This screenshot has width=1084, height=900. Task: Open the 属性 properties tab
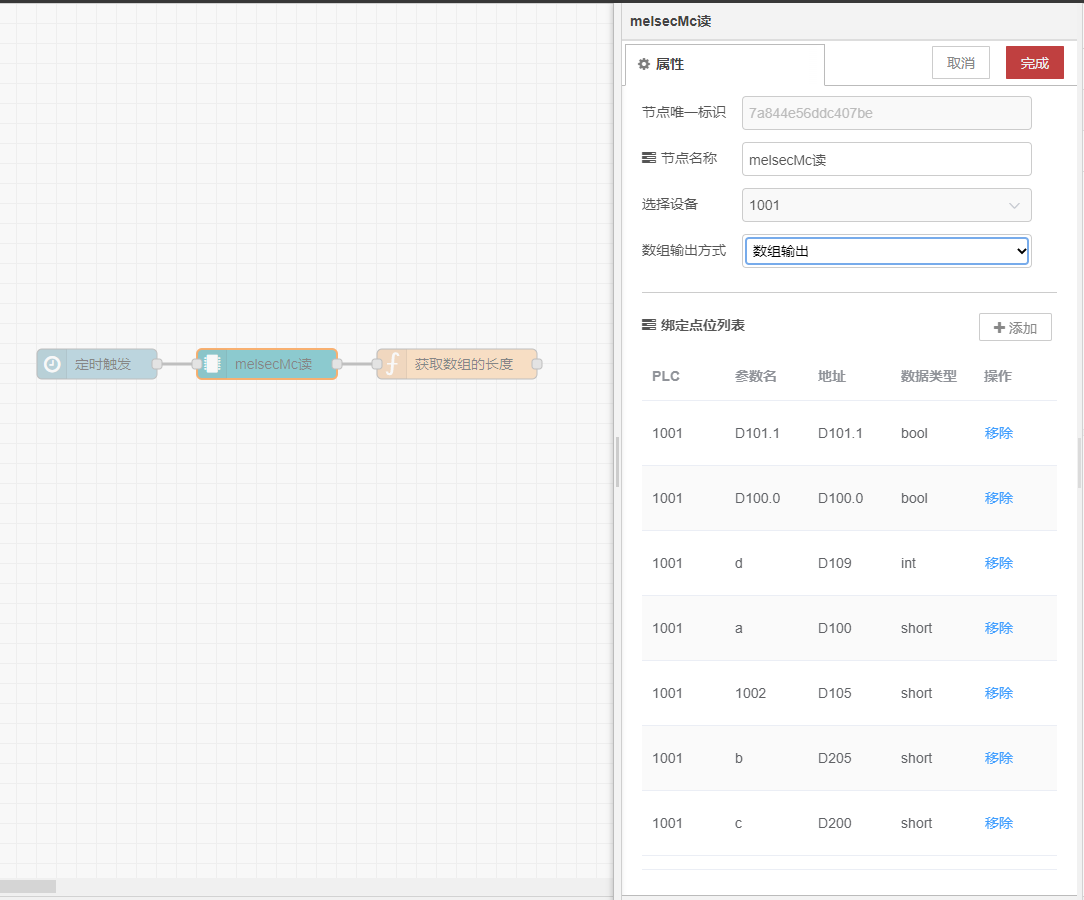point(725,64)
